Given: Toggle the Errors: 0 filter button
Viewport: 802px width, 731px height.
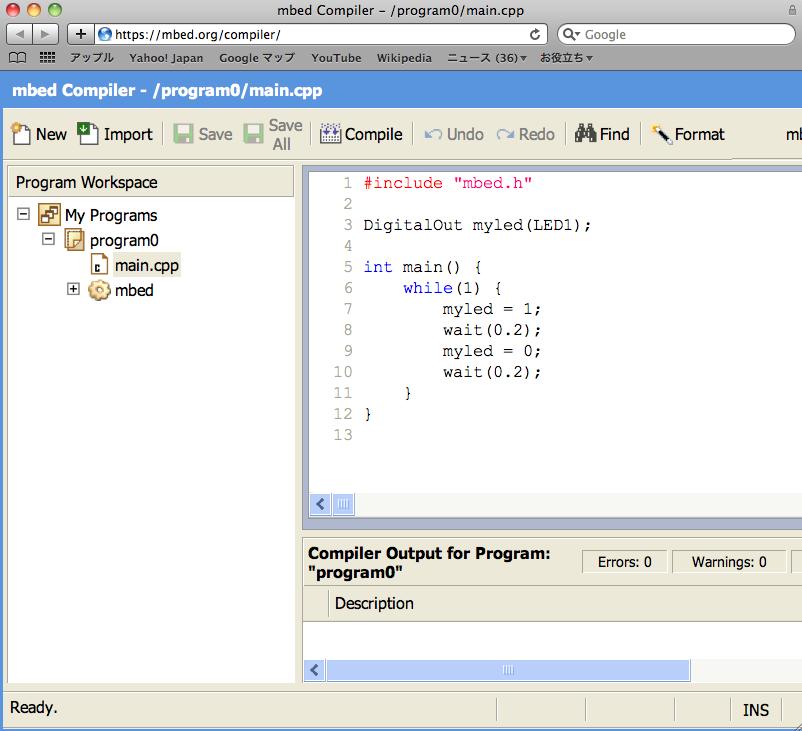Looking at the screenshot, I should click(624, 562).
